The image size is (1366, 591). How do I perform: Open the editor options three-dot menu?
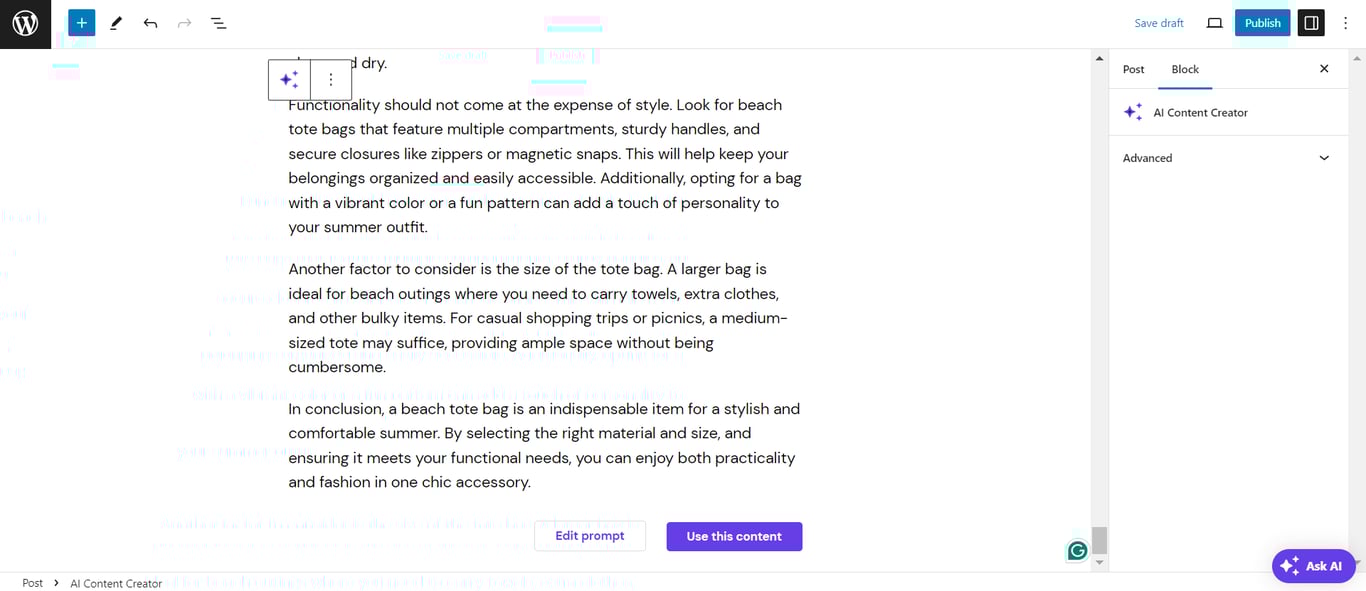click(1345, 22)
